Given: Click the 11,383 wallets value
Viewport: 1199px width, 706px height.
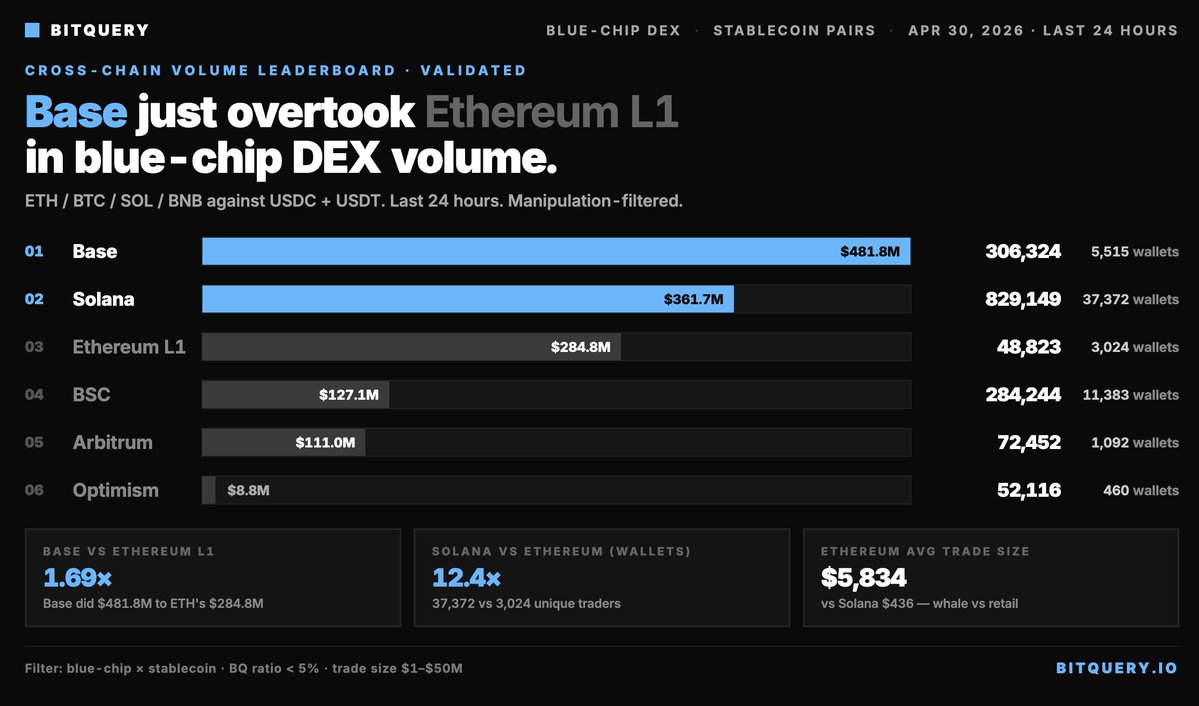Looking at the screenshot, I should click(1130, 395).
